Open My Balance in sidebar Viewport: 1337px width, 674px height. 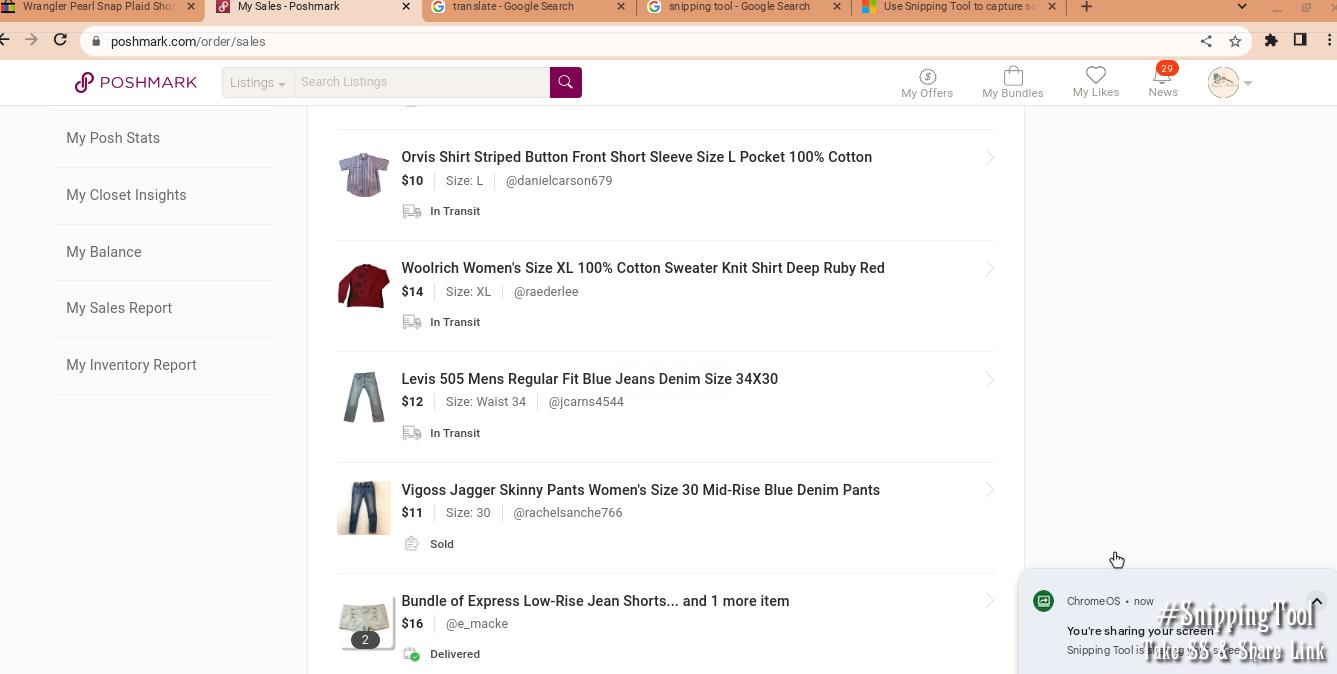click(104, 252)
